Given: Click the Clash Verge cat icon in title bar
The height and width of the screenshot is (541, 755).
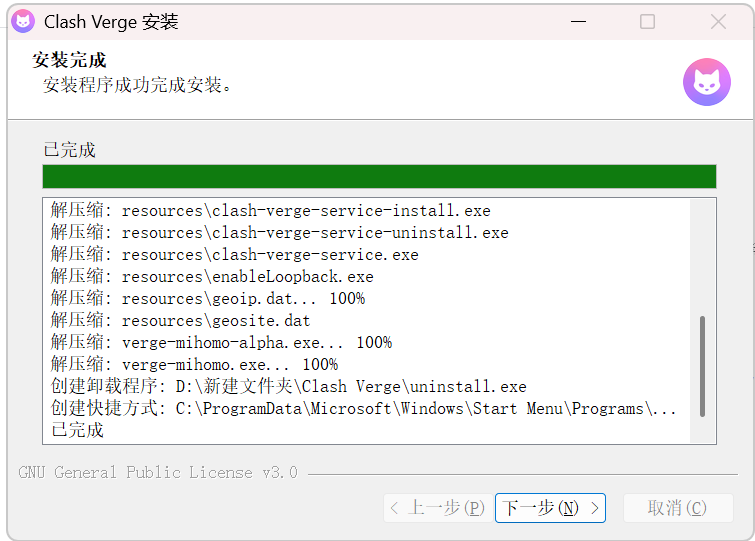Looking at the screenshot, I should pos(23,22).
